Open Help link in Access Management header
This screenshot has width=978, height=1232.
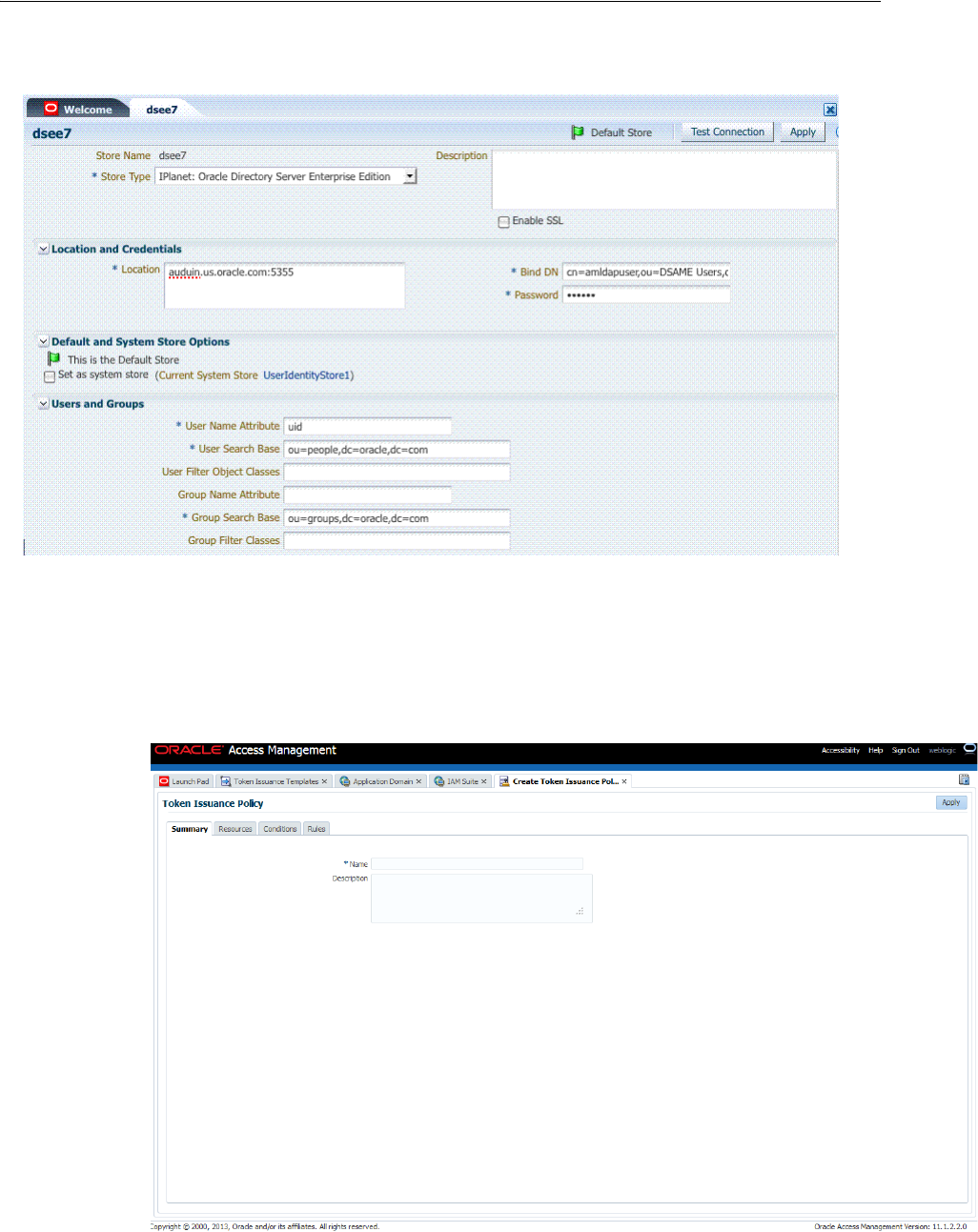875,751
